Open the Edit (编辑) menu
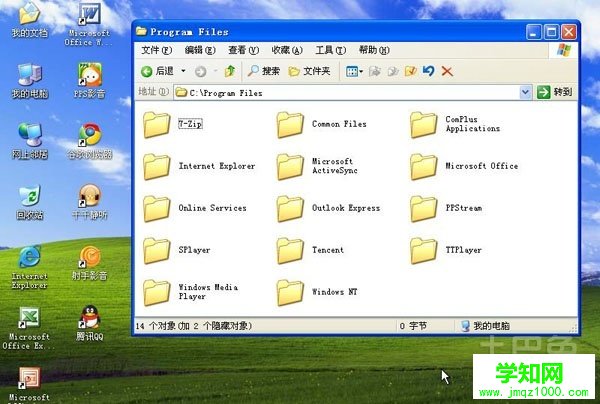This screenshot has height=404, width=600. tap(200, 50)
